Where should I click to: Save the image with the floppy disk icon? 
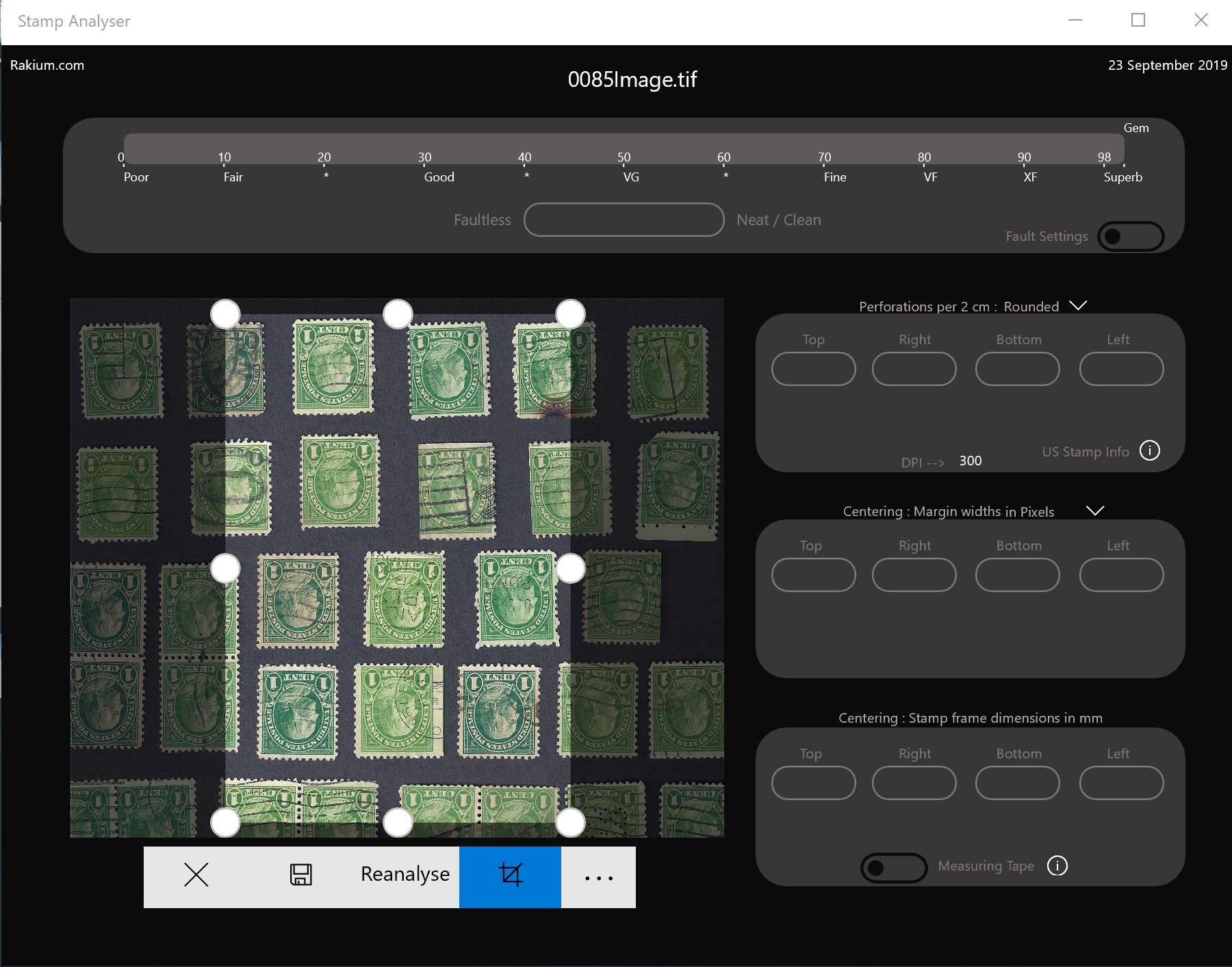tap(301, 875)
